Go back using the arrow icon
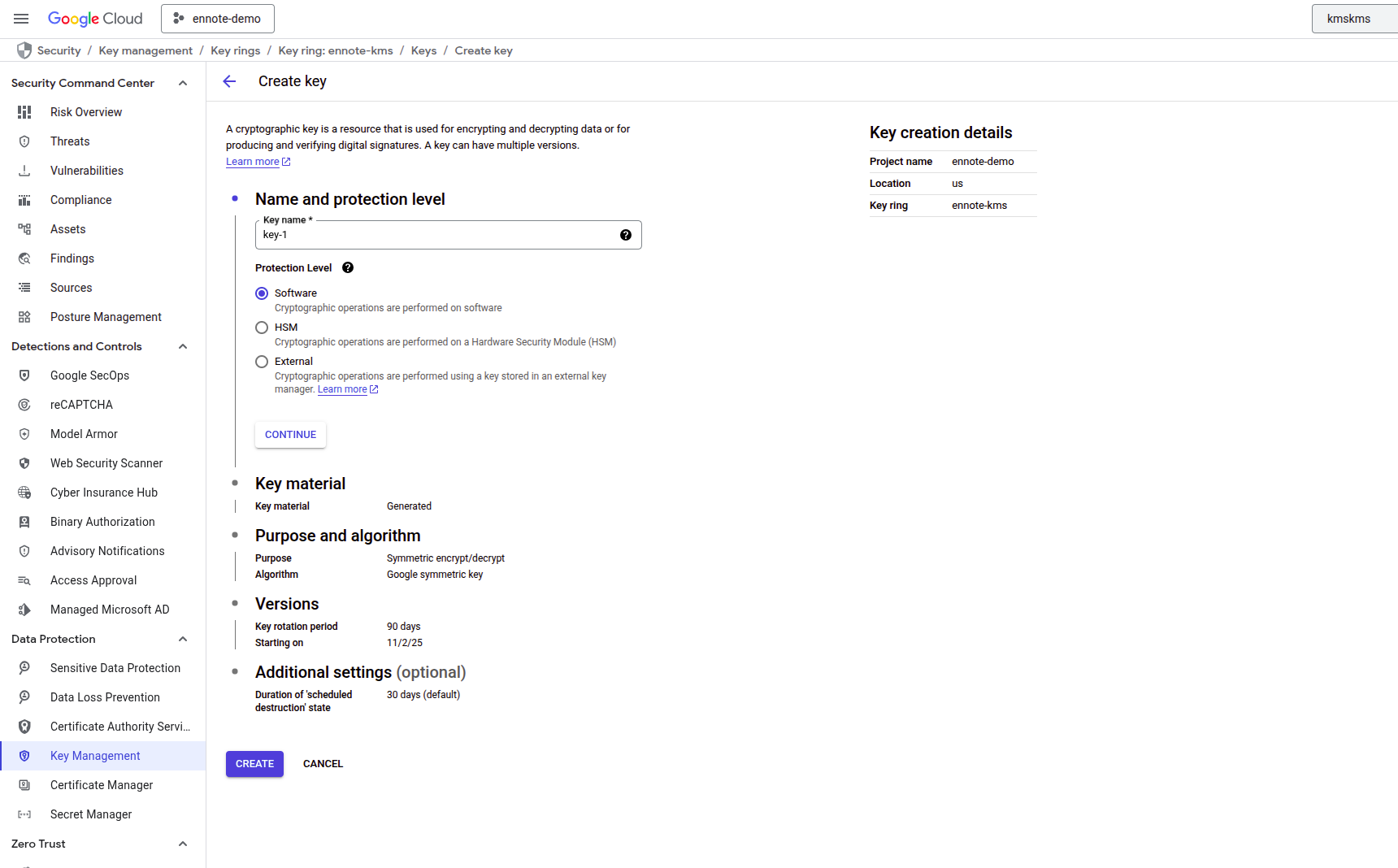This screenshot has height=868, width=1398. tap(230, 81)
